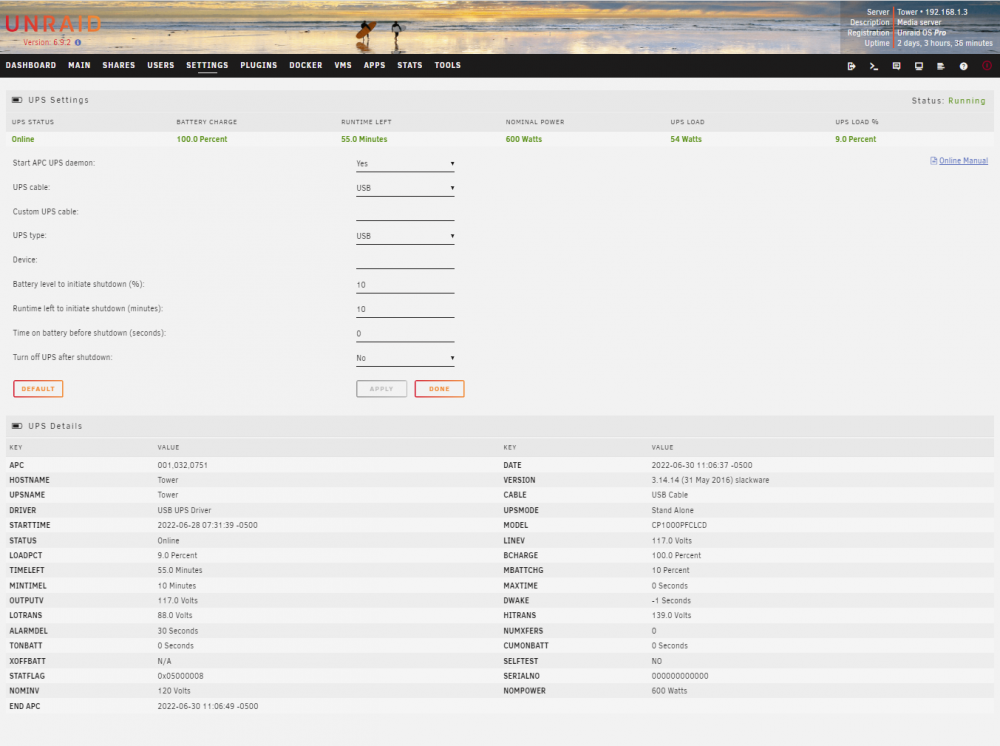1000x746 pixels.
Task: Open the Feedback speech-bubble icon
Action: tap(896, 66)
